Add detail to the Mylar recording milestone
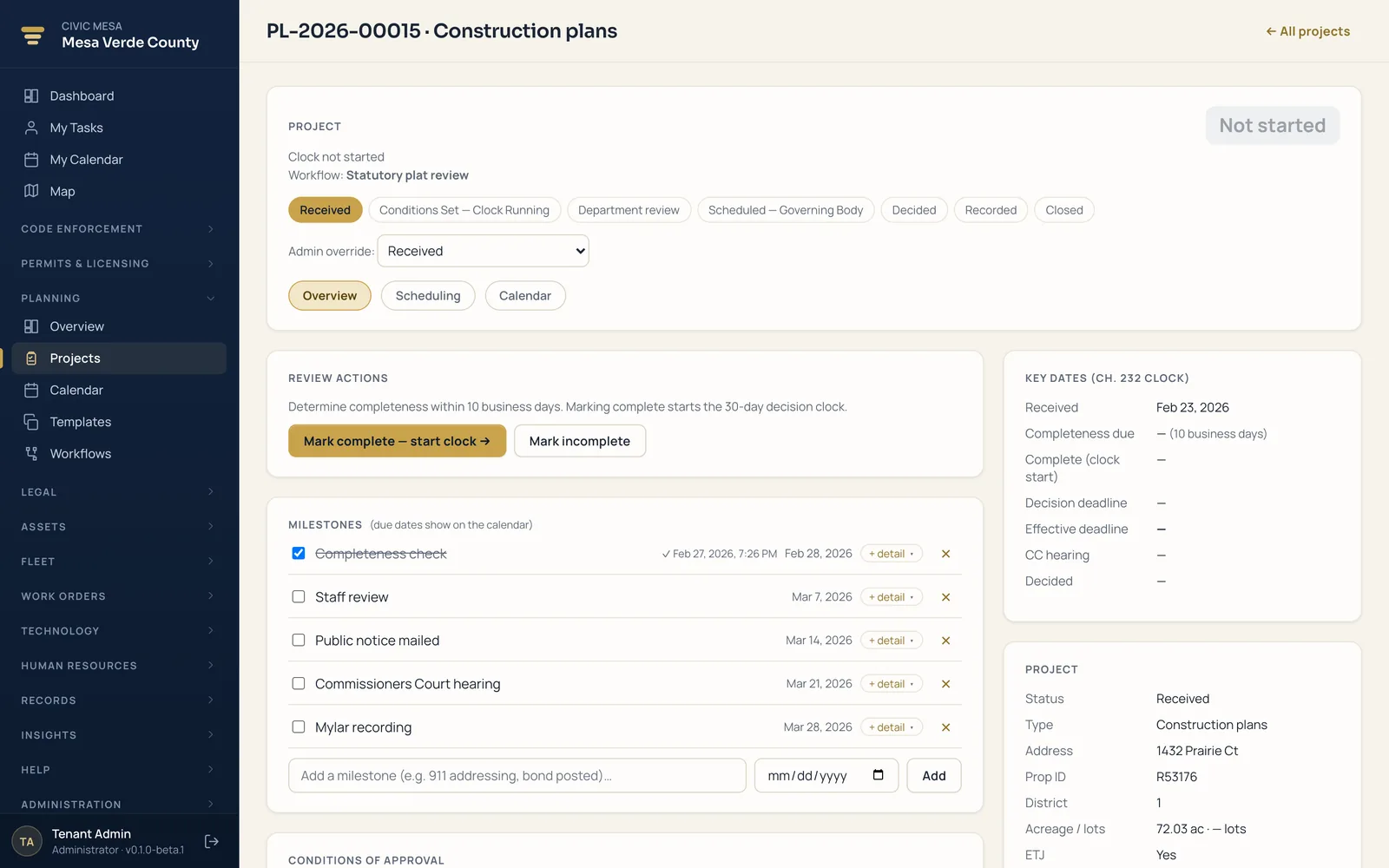 coord(891,727)
